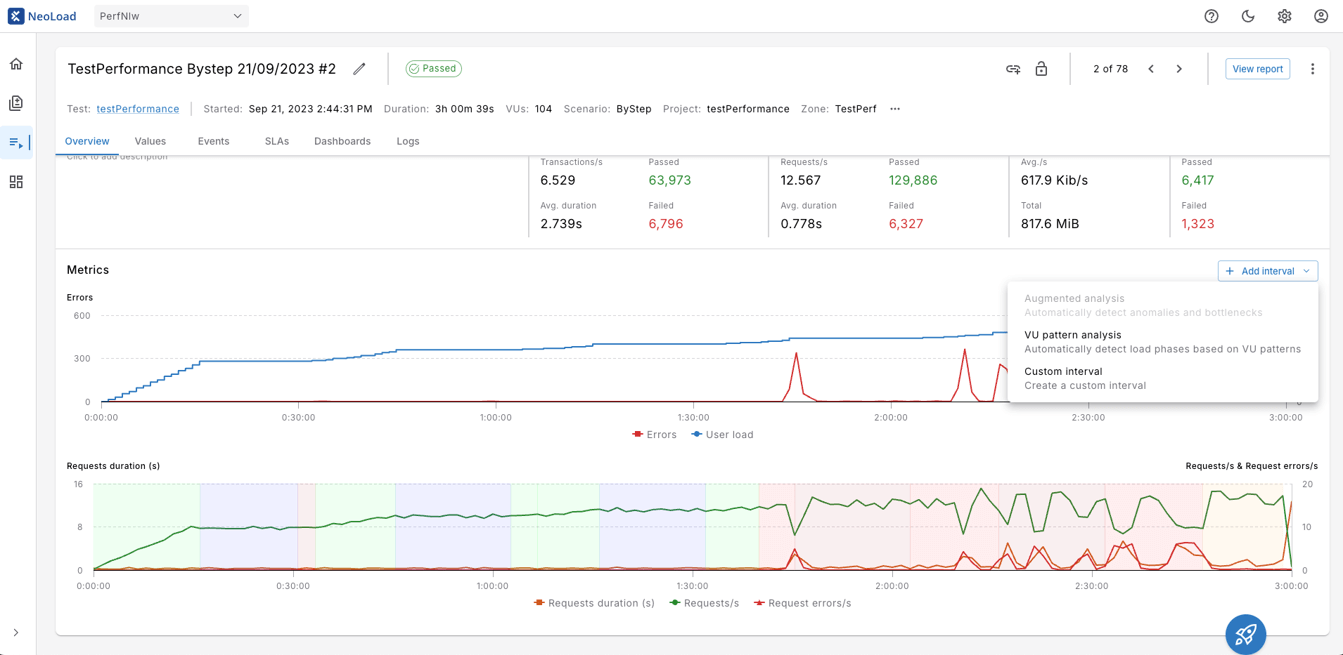Click the help question mark icon
Screen dimensions: 1343x655
[x=1211, y=16]
